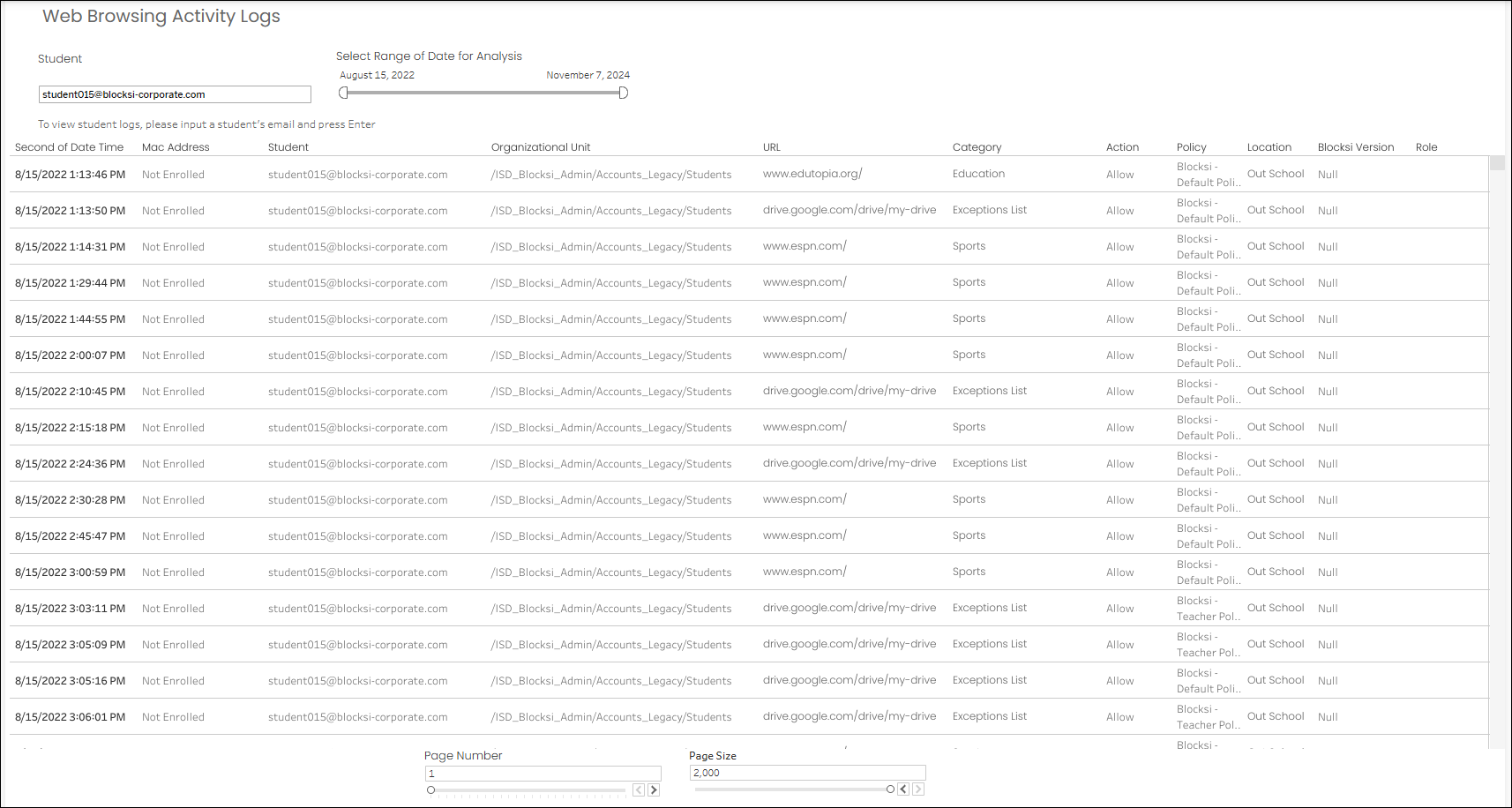1512x808 pixels.
Task: Click www.espn.com/ URL in the 1:14:31 PM row
Action: (x=805, y=246)
